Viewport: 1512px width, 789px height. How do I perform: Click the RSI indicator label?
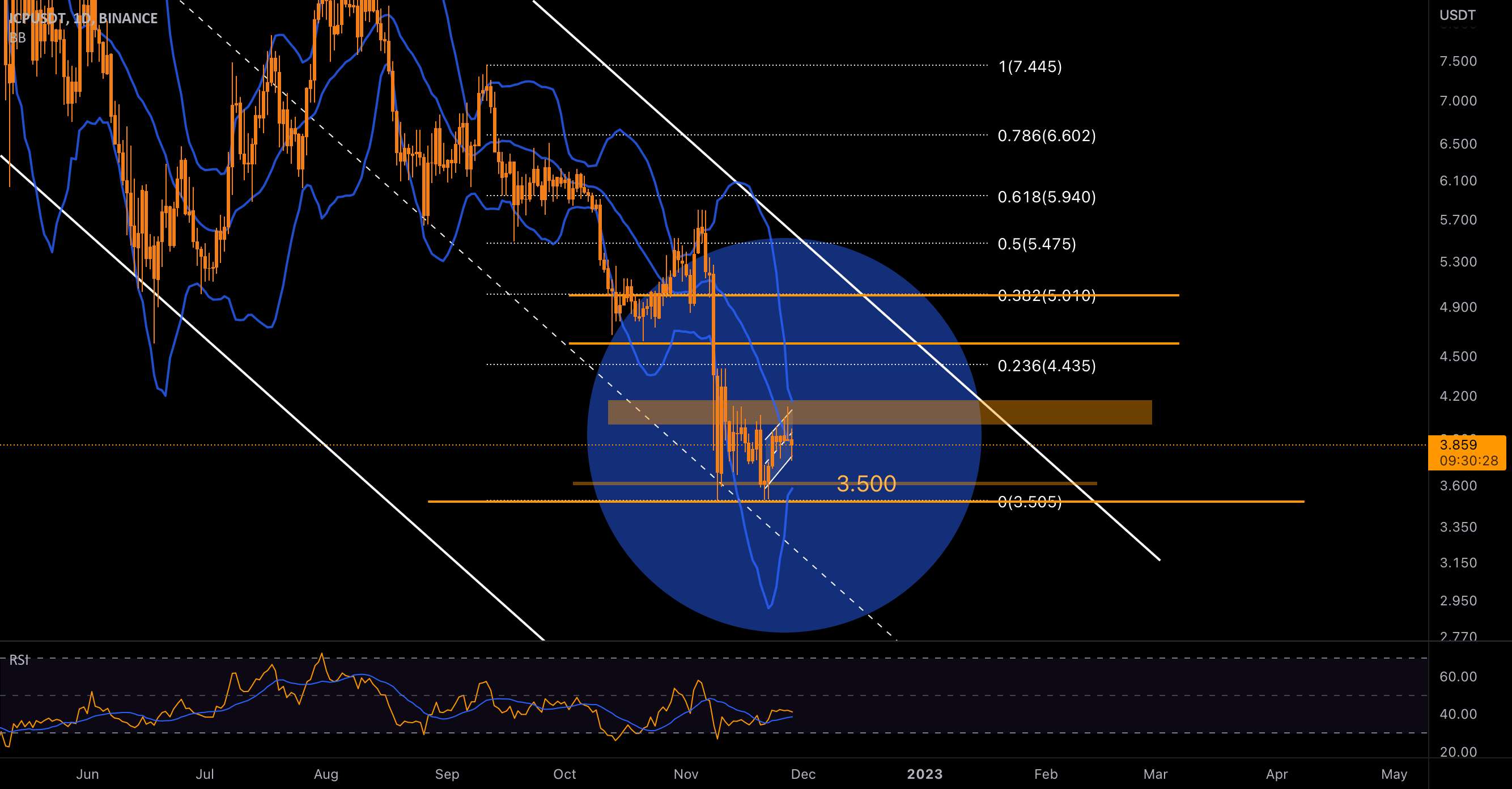tap(19, 660)
